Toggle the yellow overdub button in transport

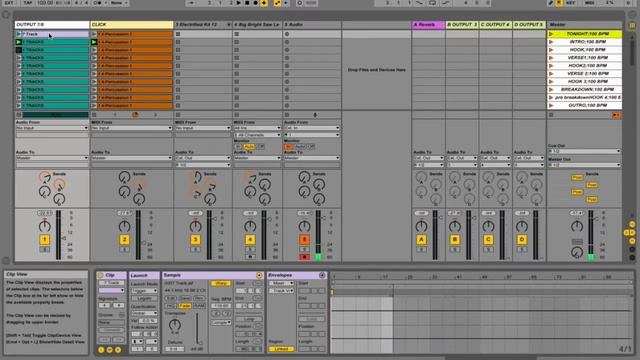[x=264, y=3]
